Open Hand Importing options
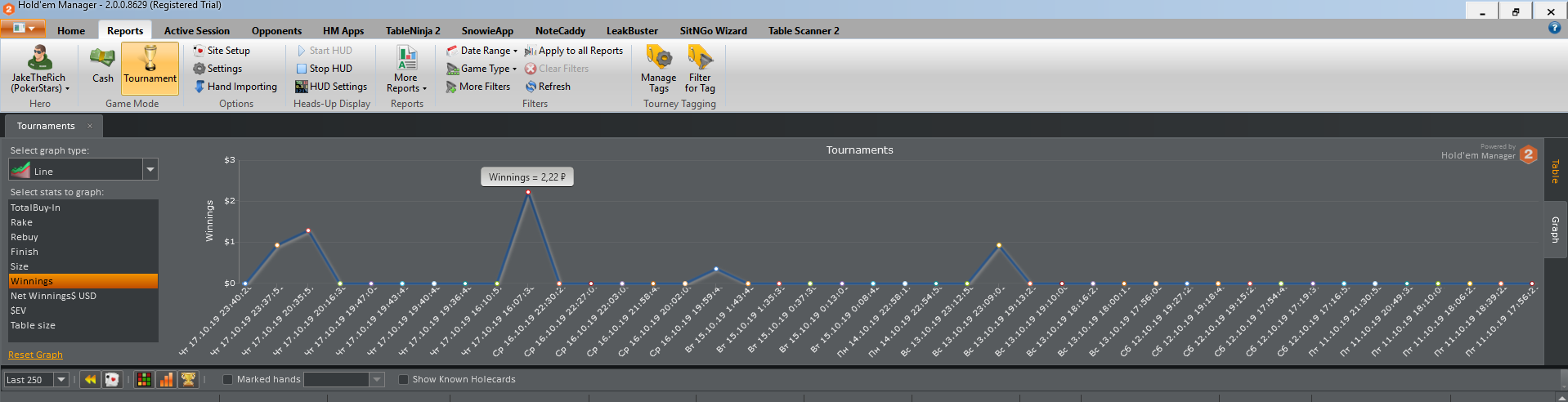The height and width of the screenshot is (402, 1568). [235, 87]
